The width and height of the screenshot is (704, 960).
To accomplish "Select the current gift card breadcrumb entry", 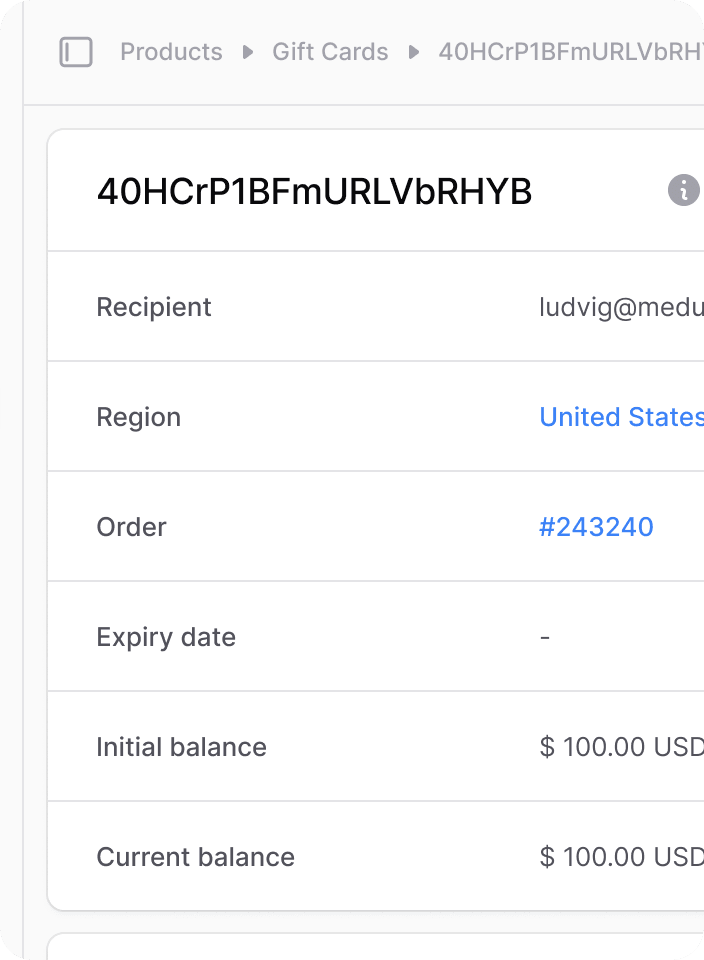I will [570, 52].
